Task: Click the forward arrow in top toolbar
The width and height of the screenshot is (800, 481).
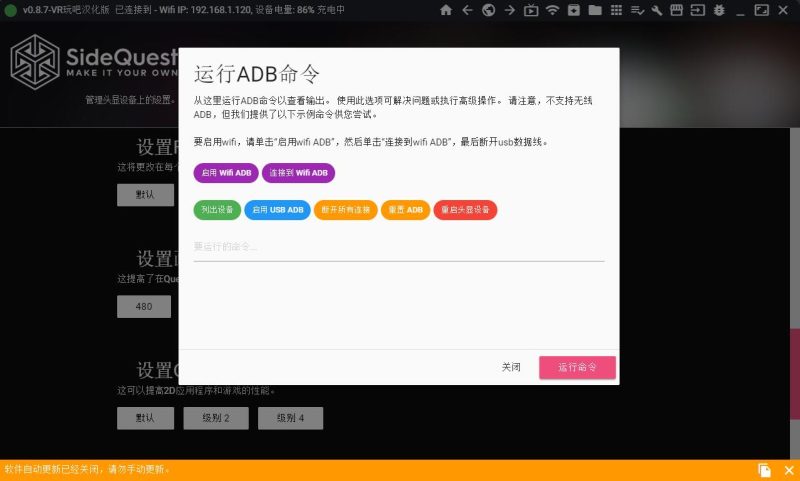Action: click(510, 10)
